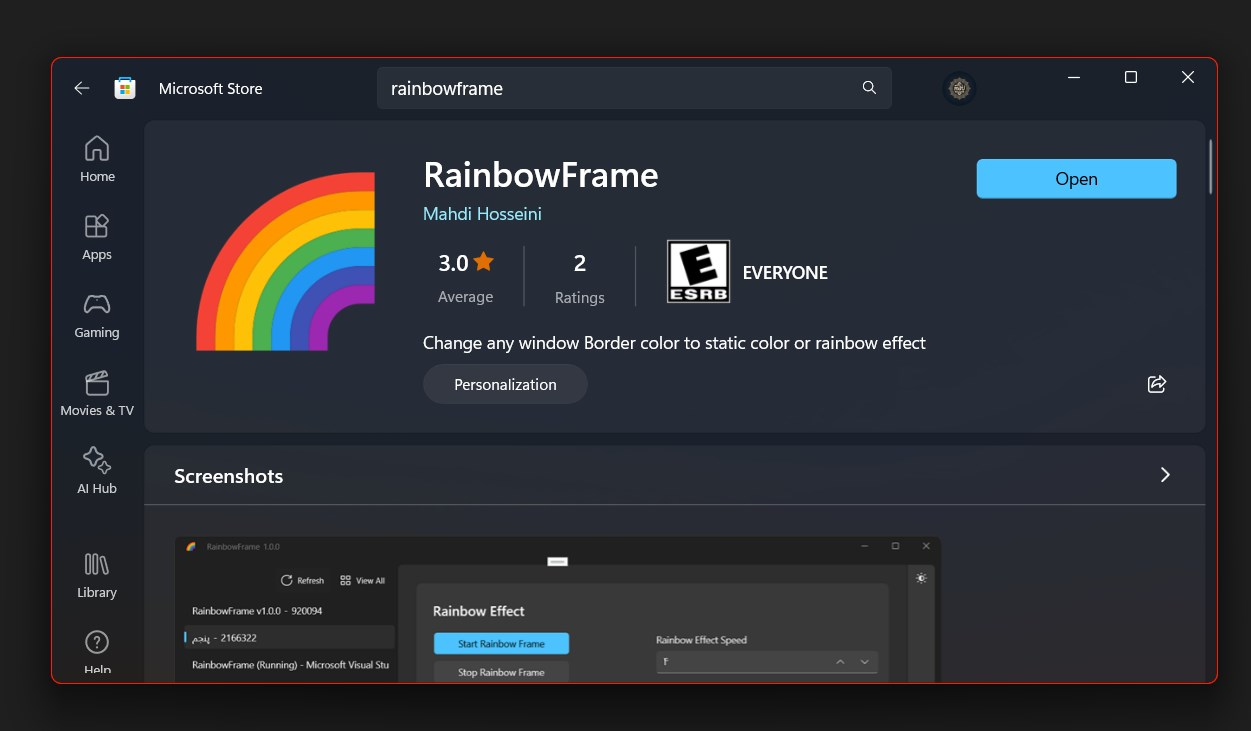The image size is (1251, 731).
Task: Click the ESRB Everyone rating badge
Action: click(x=699, y=271)
